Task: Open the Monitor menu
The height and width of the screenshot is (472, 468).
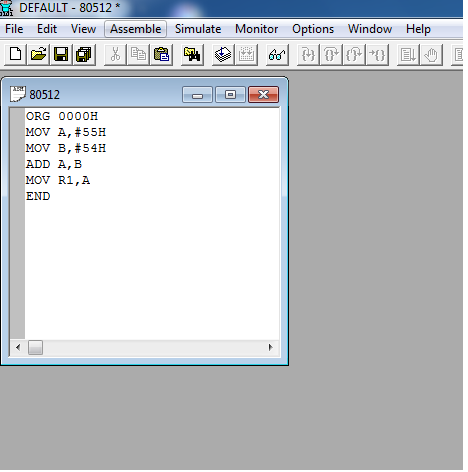Action: pos(256,29)
